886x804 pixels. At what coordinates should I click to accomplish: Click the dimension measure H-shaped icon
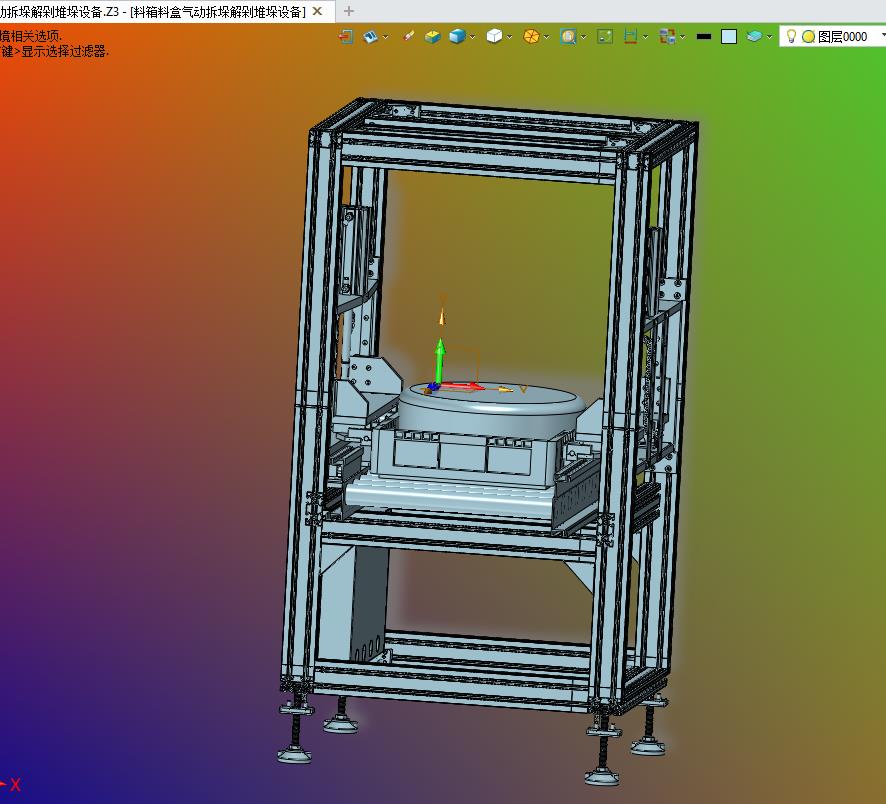click(x=631, y=37)
